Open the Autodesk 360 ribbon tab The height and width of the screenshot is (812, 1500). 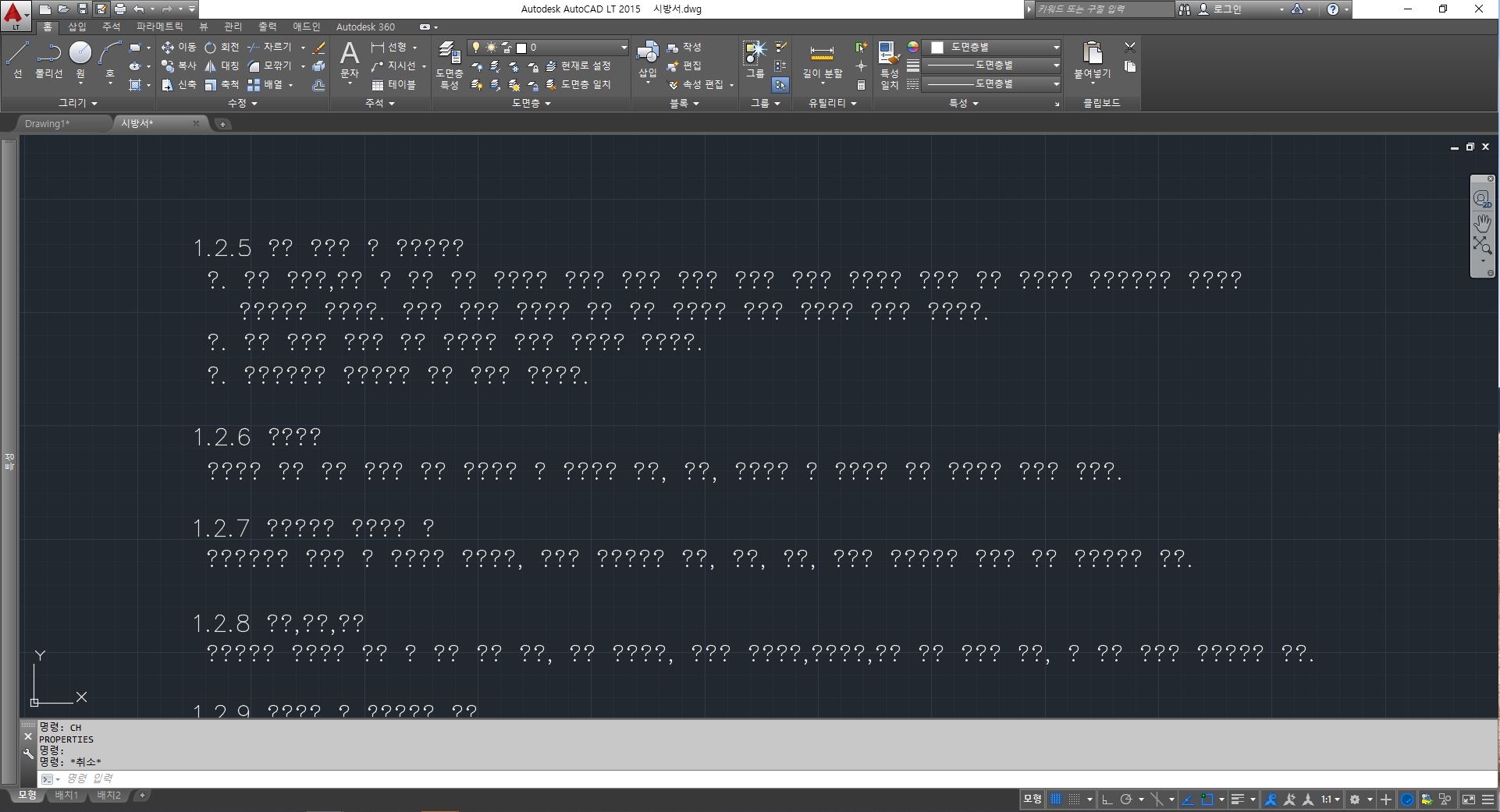pyautogui.click(x=365, y=27)
